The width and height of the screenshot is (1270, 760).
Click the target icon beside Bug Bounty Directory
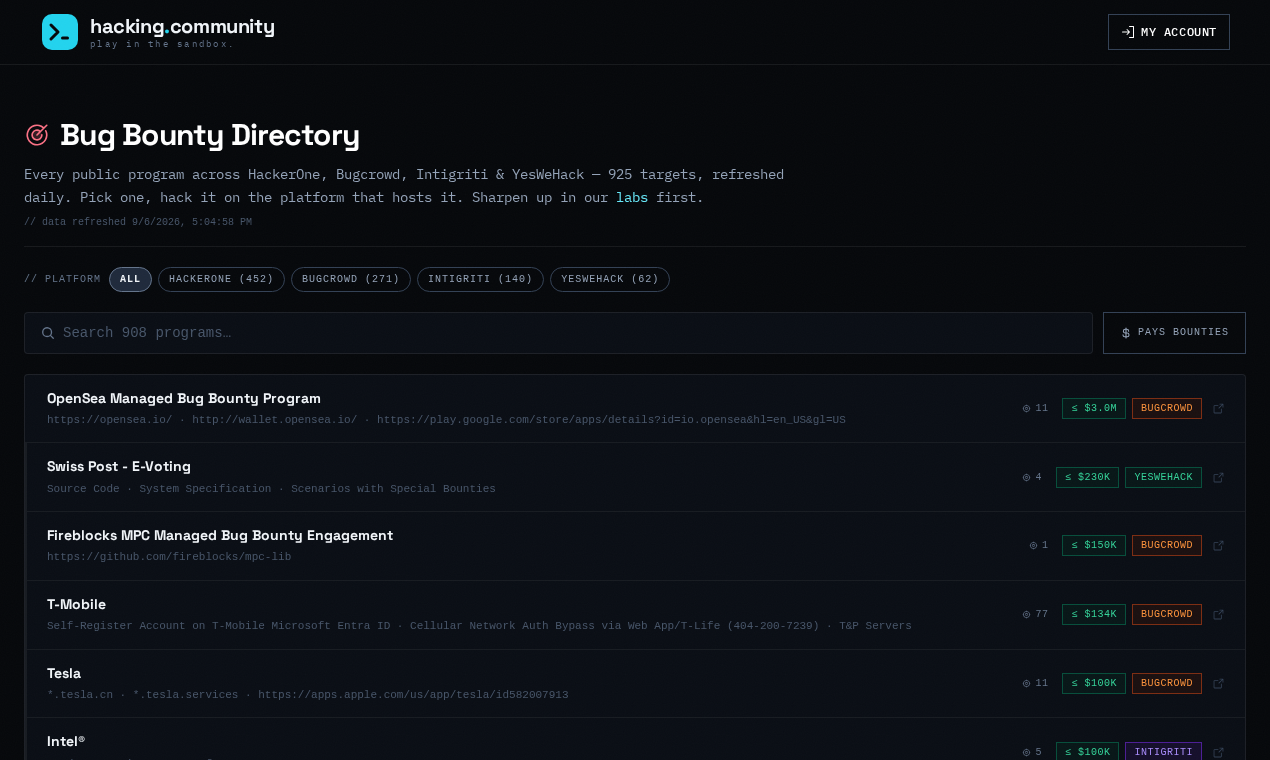[x=37, y=134]
